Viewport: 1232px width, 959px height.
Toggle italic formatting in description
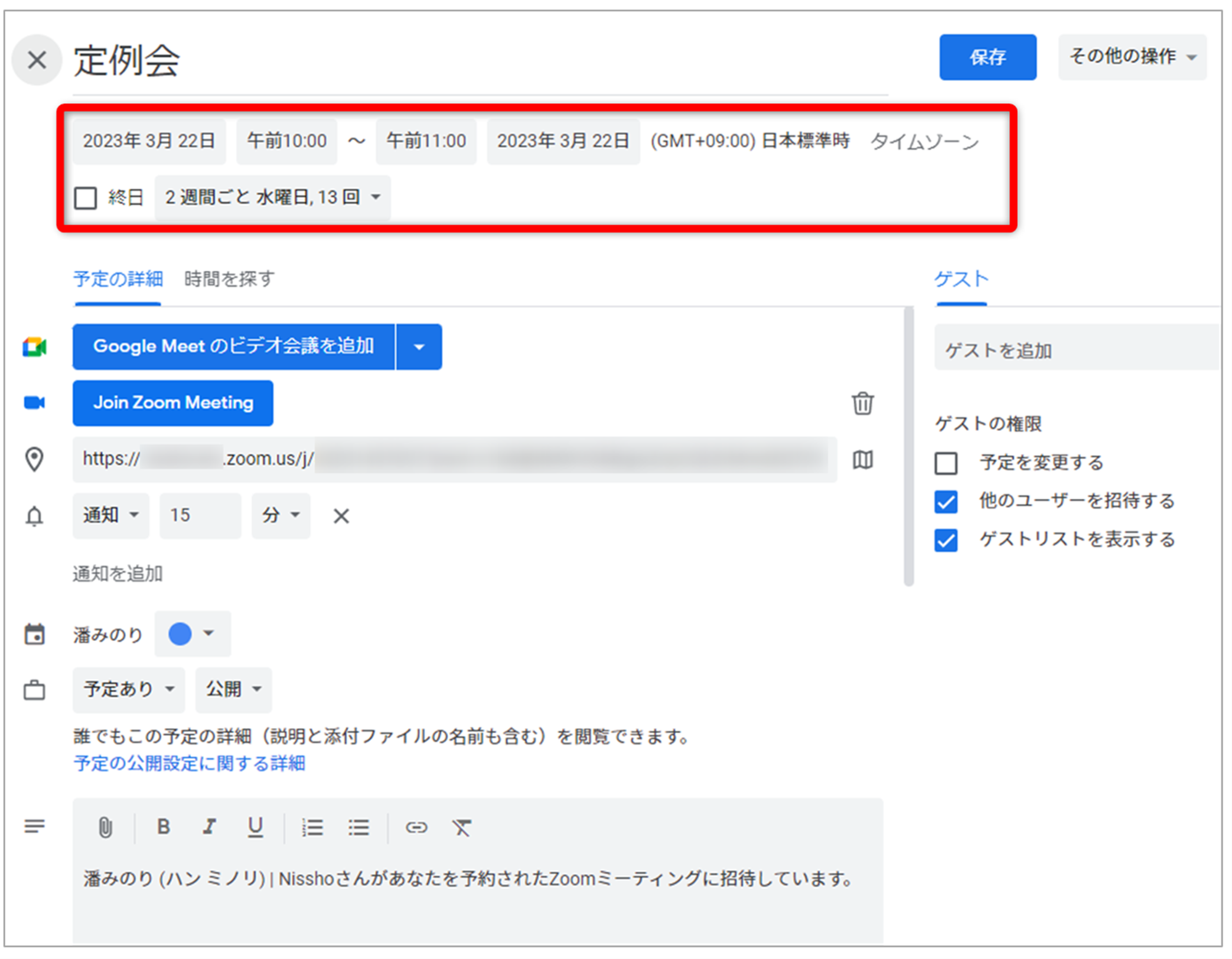click(209, 827)
